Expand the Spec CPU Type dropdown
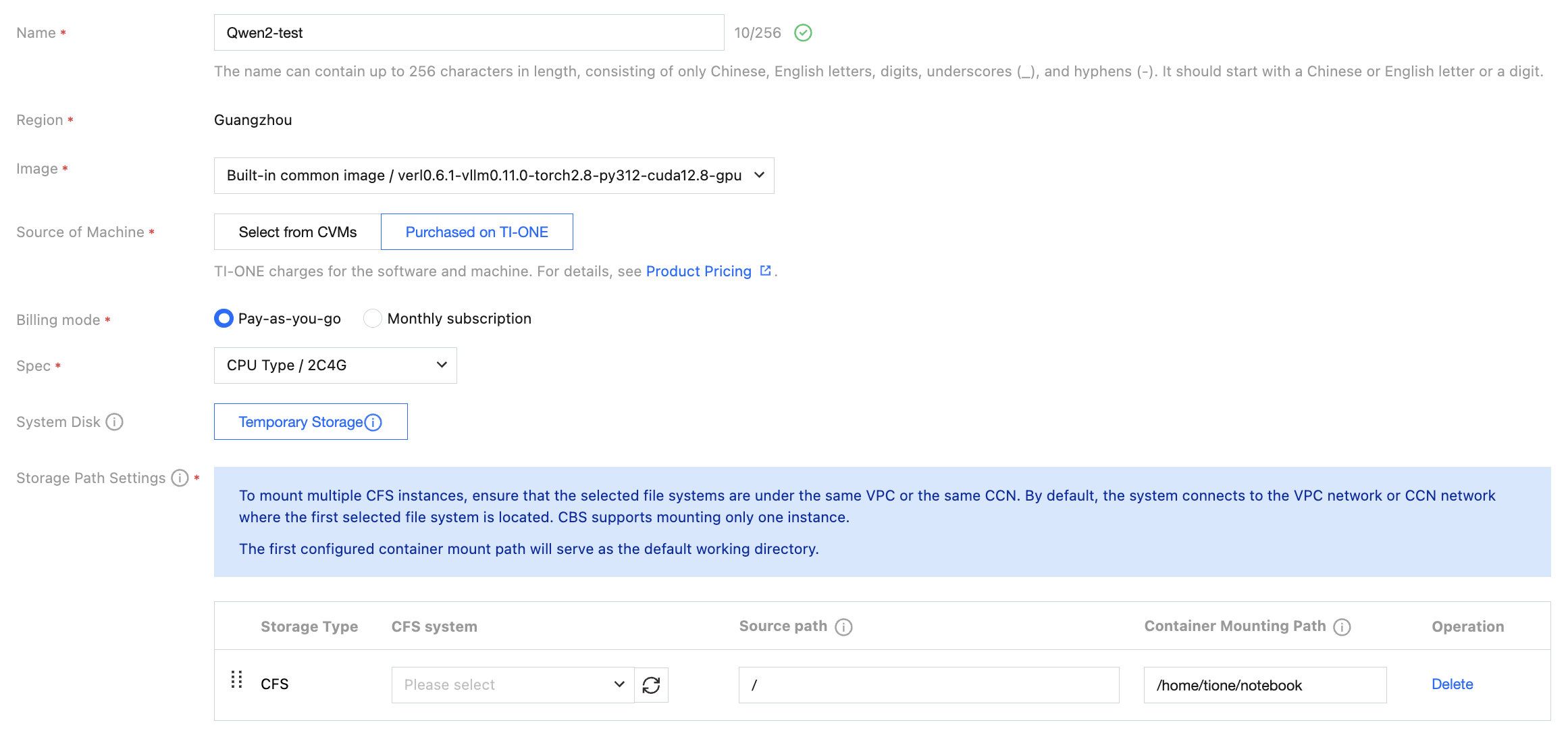Screen dimensions: 1568x731 click(x=336, y=365)
